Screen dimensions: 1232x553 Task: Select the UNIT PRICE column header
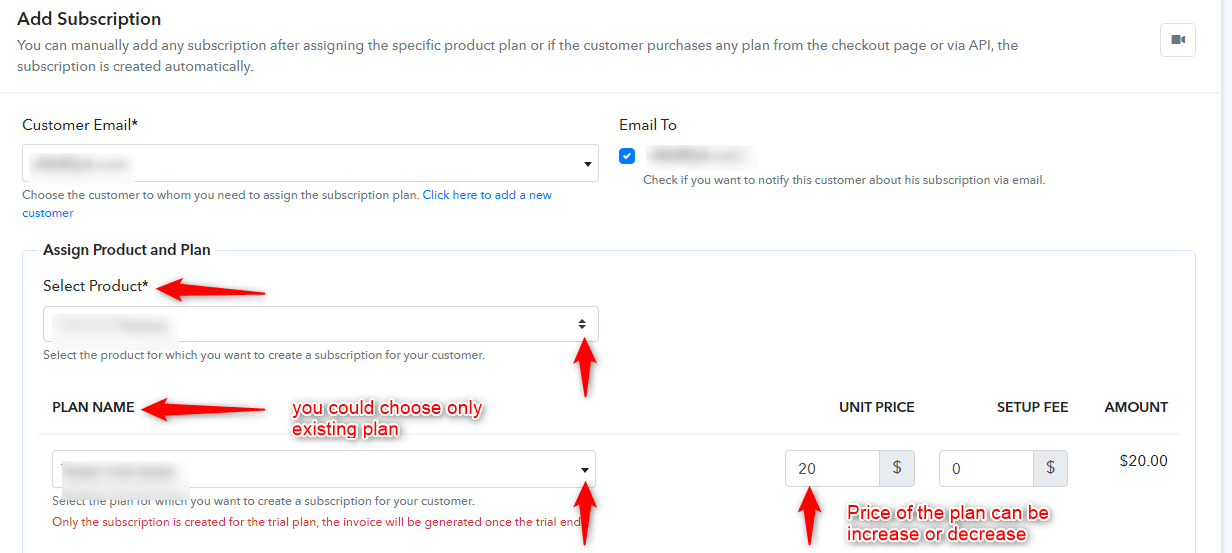point(877,407)
